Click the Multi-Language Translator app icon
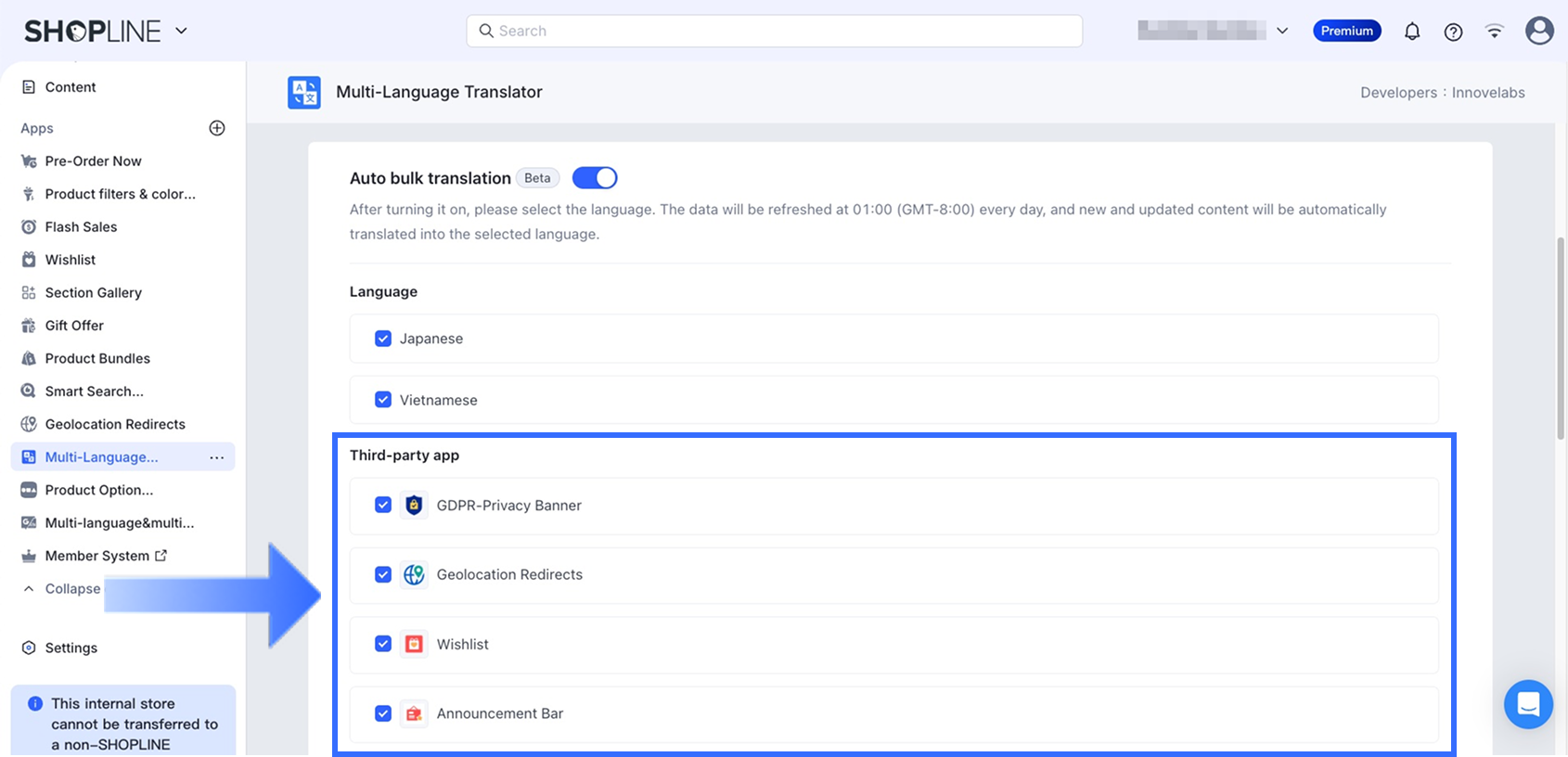This screenshot has width=1568, height=757. click(304, 93)
